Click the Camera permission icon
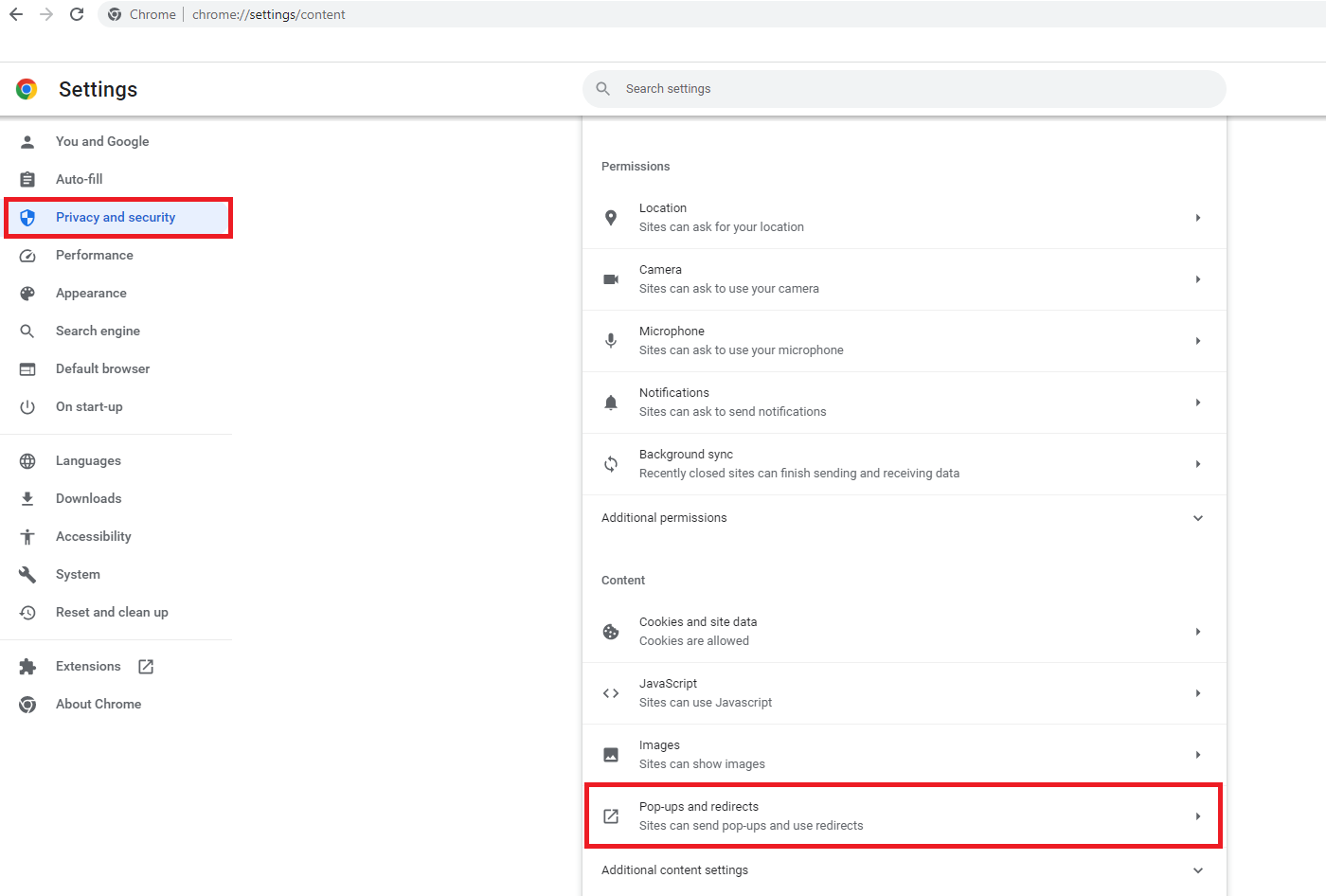This screenshot has width=1326, height=896. [x=611, y=279]
